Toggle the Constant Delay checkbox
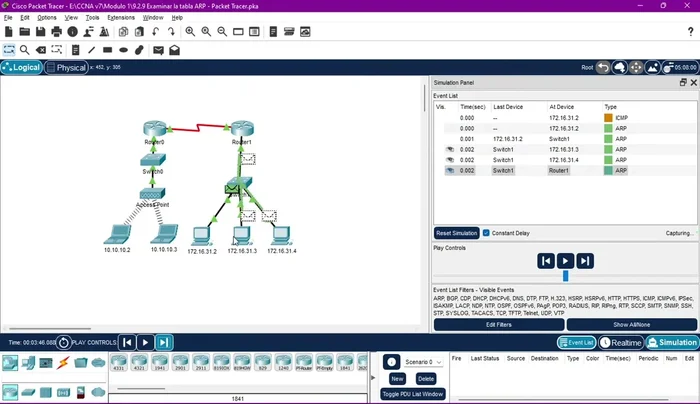The image size is (700, 404). [486, 233]
